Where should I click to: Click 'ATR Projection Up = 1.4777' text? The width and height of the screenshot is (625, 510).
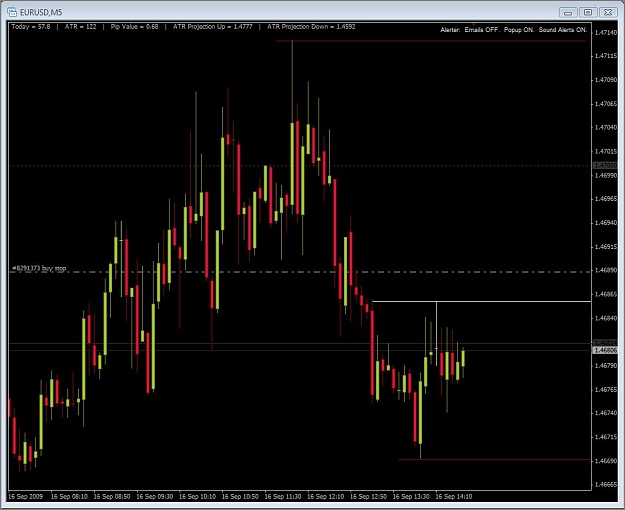click(x=212, y=27)
